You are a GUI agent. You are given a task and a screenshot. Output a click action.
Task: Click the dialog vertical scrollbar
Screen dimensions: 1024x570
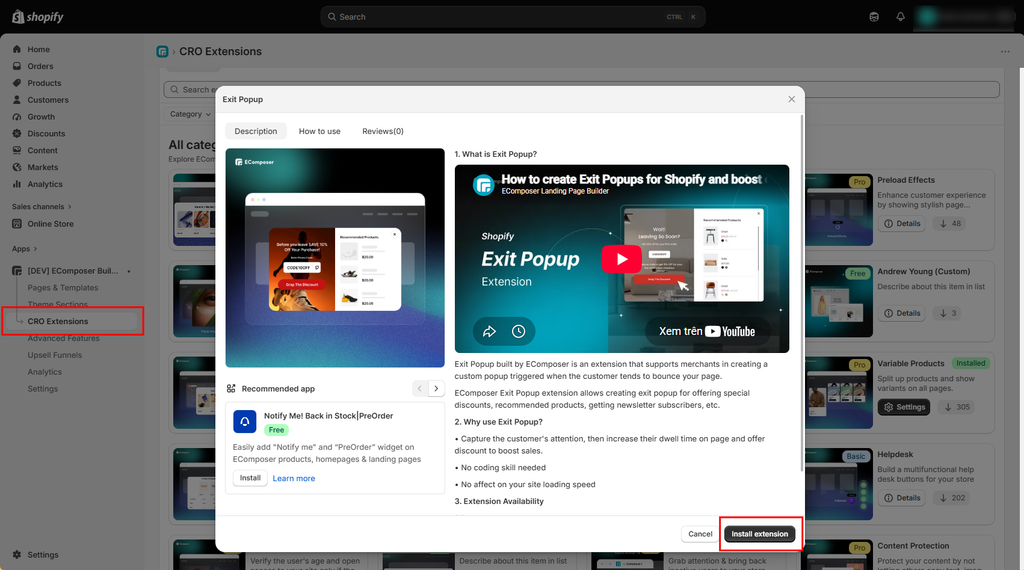click(802, 294)
